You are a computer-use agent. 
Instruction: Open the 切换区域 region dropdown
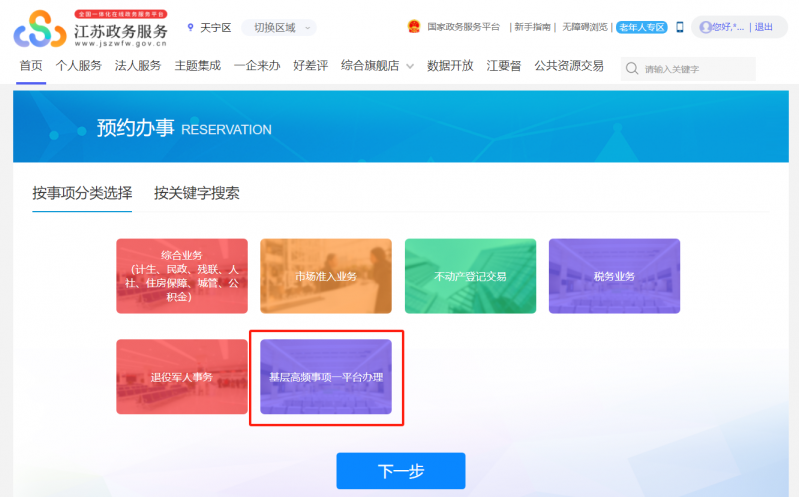pyautogui.click(x=279, y=28)
